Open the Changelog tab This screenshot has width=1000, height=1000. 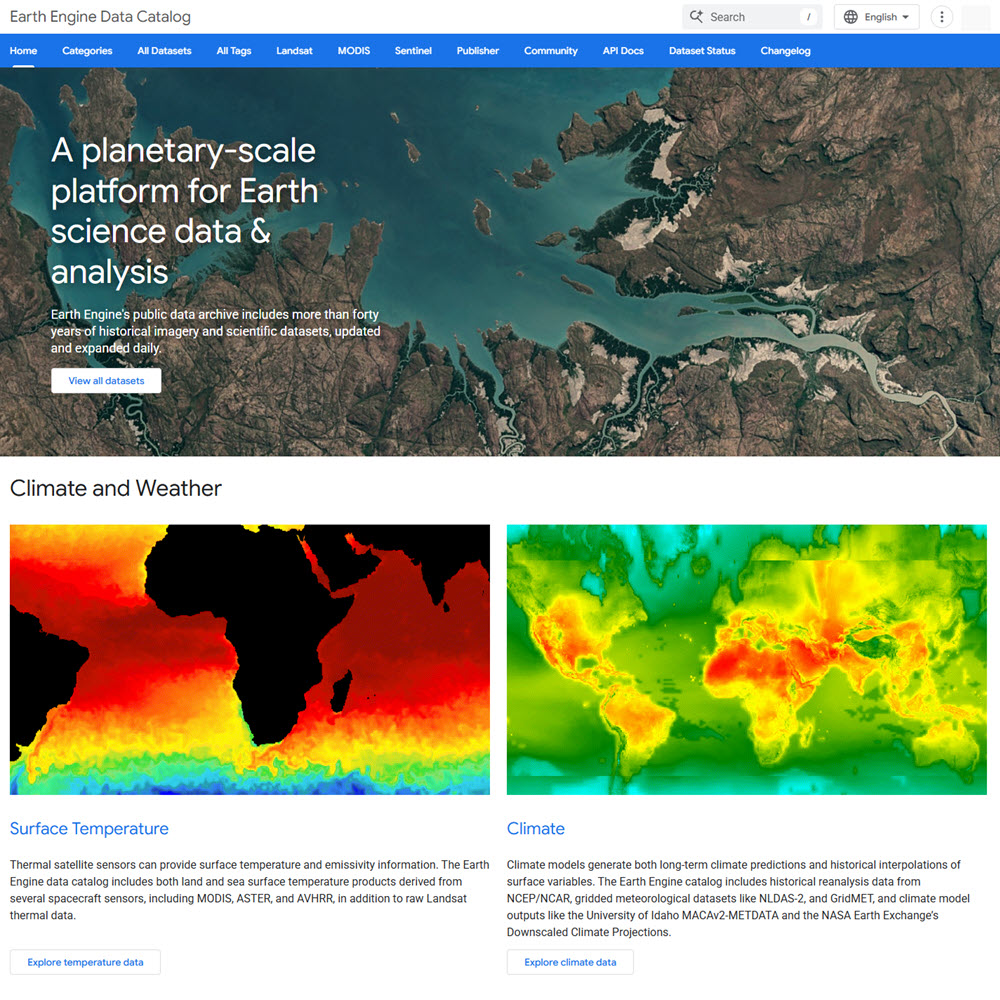(786, 51)
